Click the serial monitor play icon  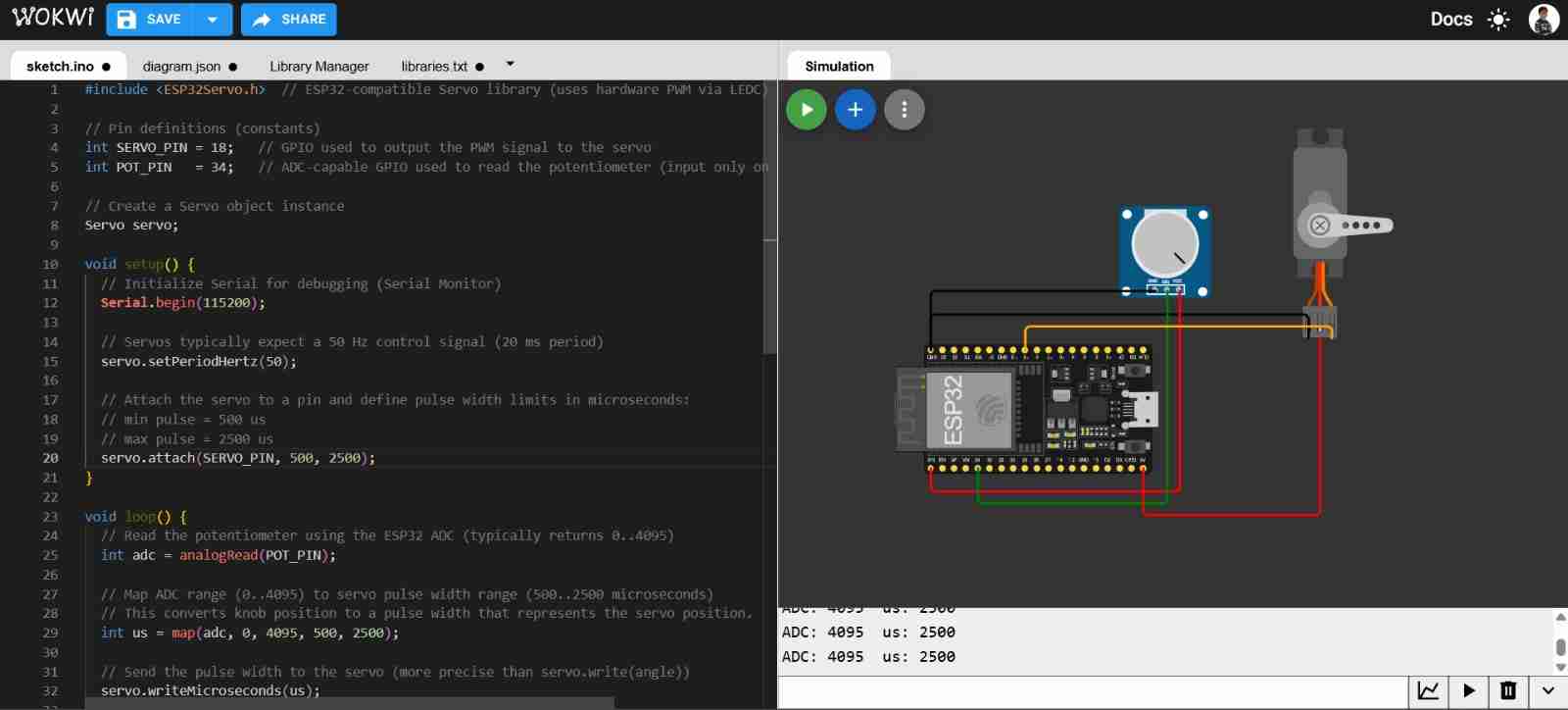(1469, 690)
